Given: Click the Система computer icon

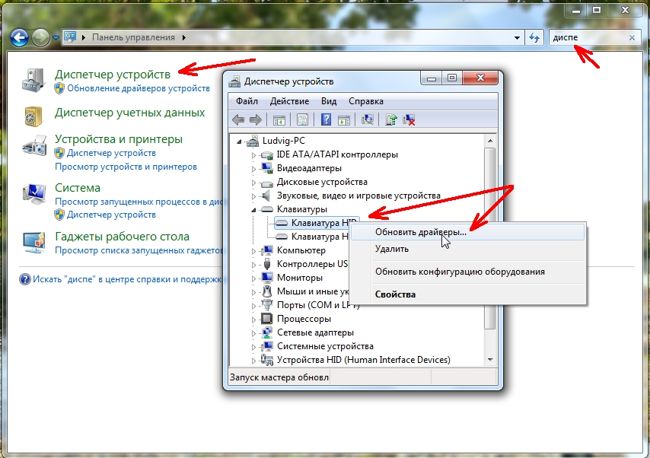Looking at the screenshot, I should 34,194.
